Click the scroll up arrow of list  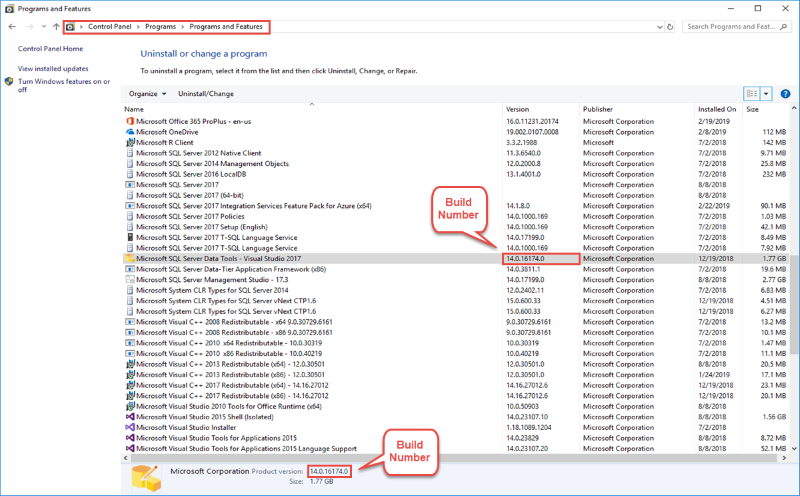click(794, 108)
